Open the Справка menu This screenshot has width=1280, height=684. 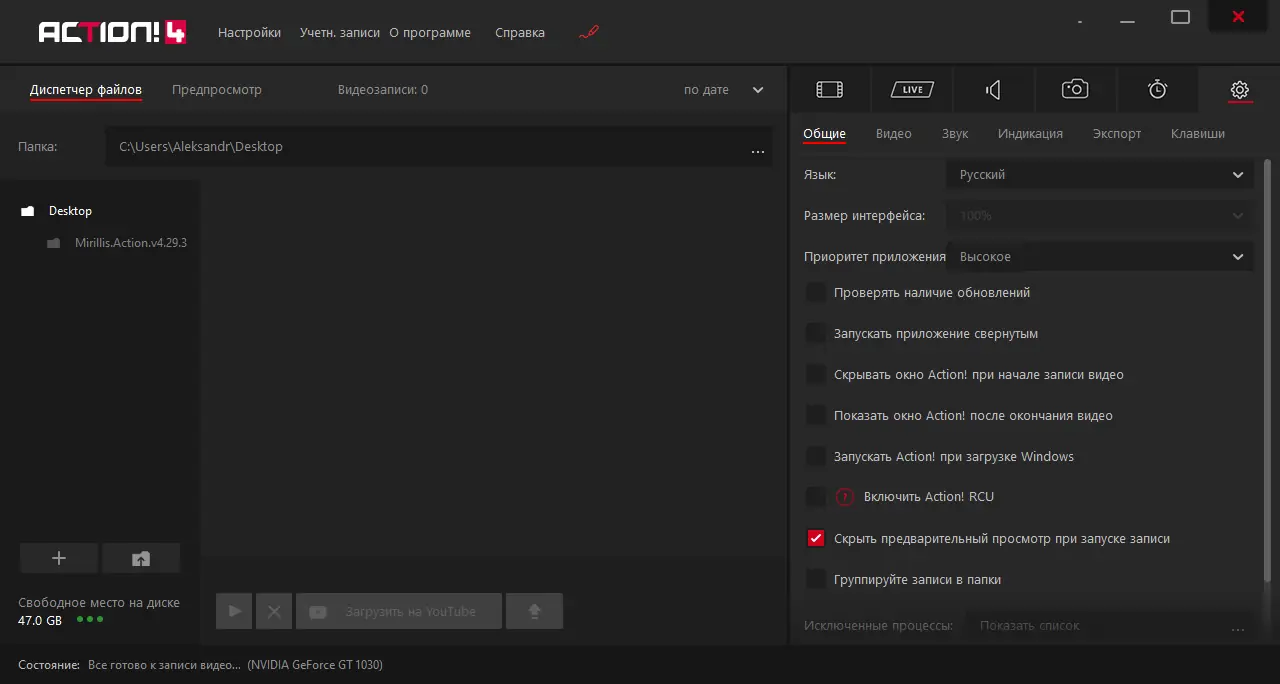(520, 33)
